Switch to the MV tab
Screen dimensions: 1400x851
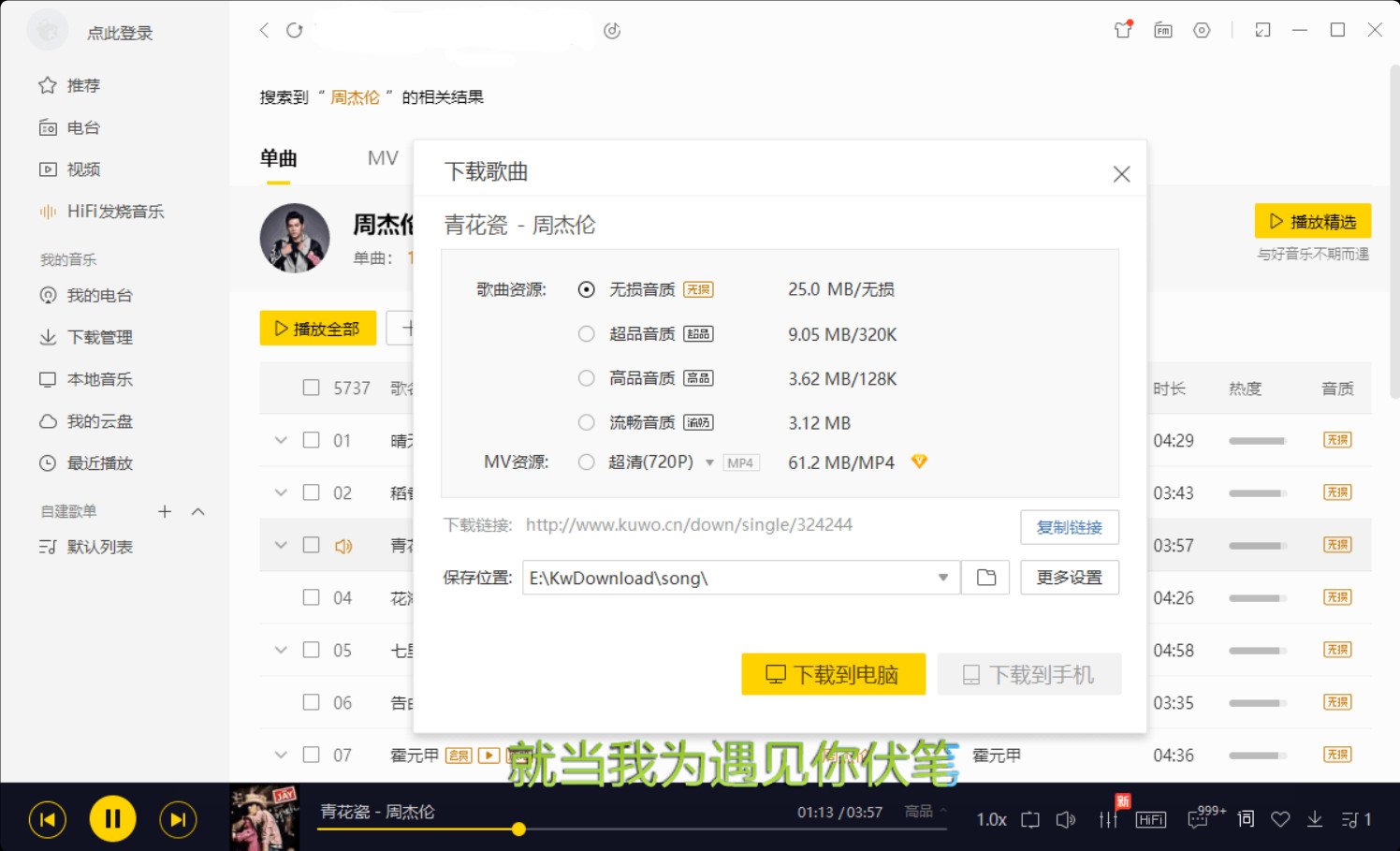383,158
